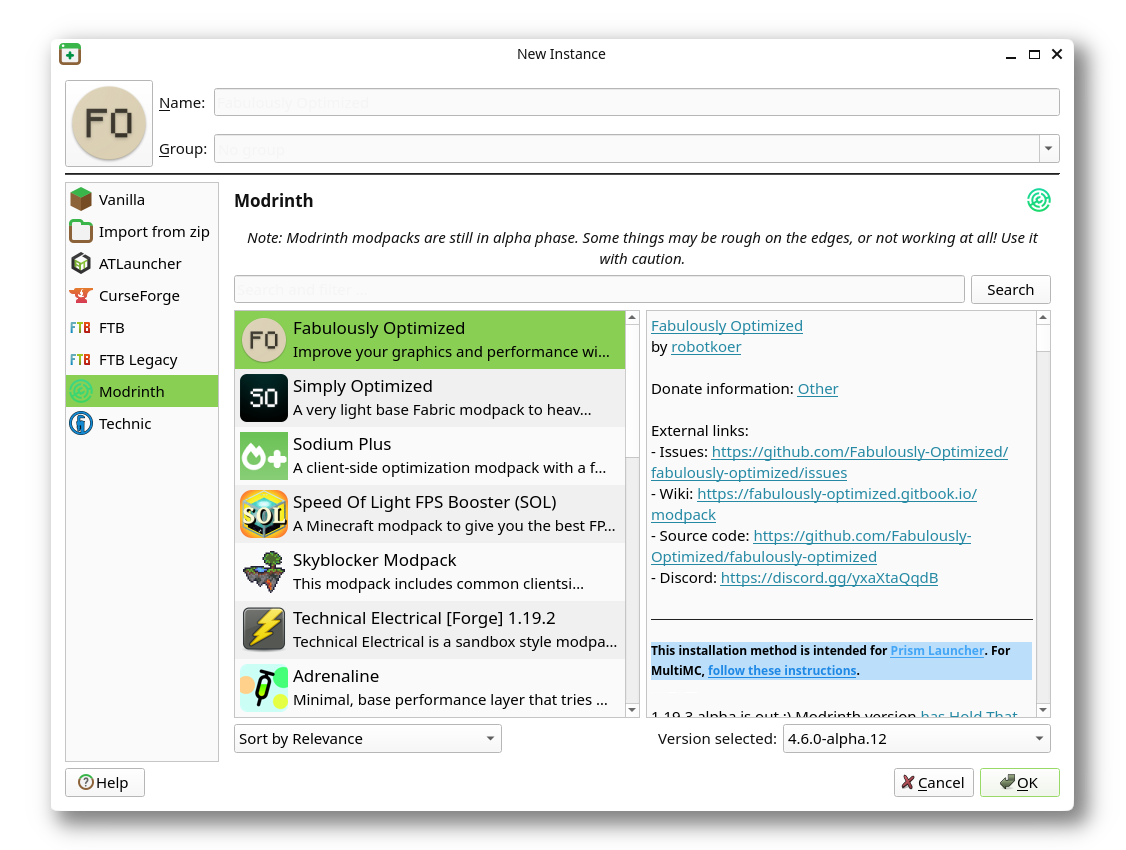Click the Fabulously Optimized modpack icon
Image resolution: width=1126 pixels, height=850 pixels.
(x=263, y=340)
